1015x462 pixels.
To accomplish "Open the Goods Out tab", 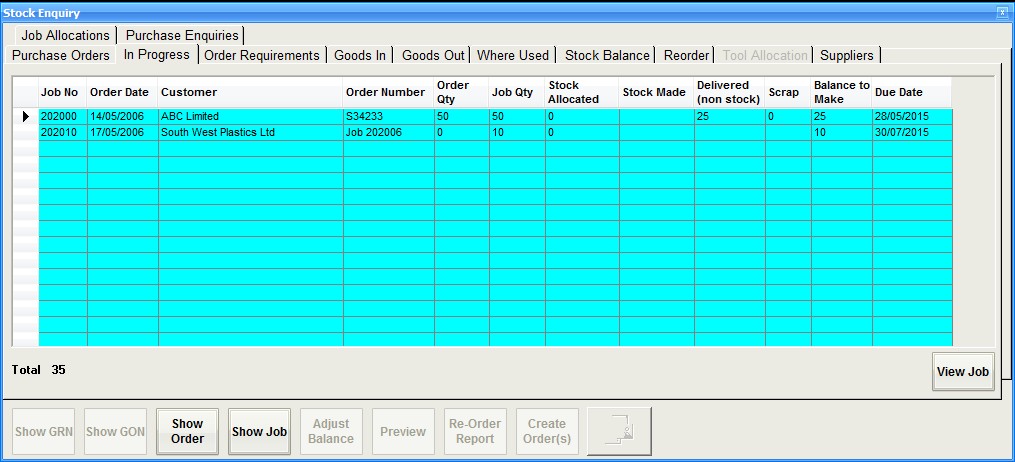I will pyautogui.click(x=433, y=55).
